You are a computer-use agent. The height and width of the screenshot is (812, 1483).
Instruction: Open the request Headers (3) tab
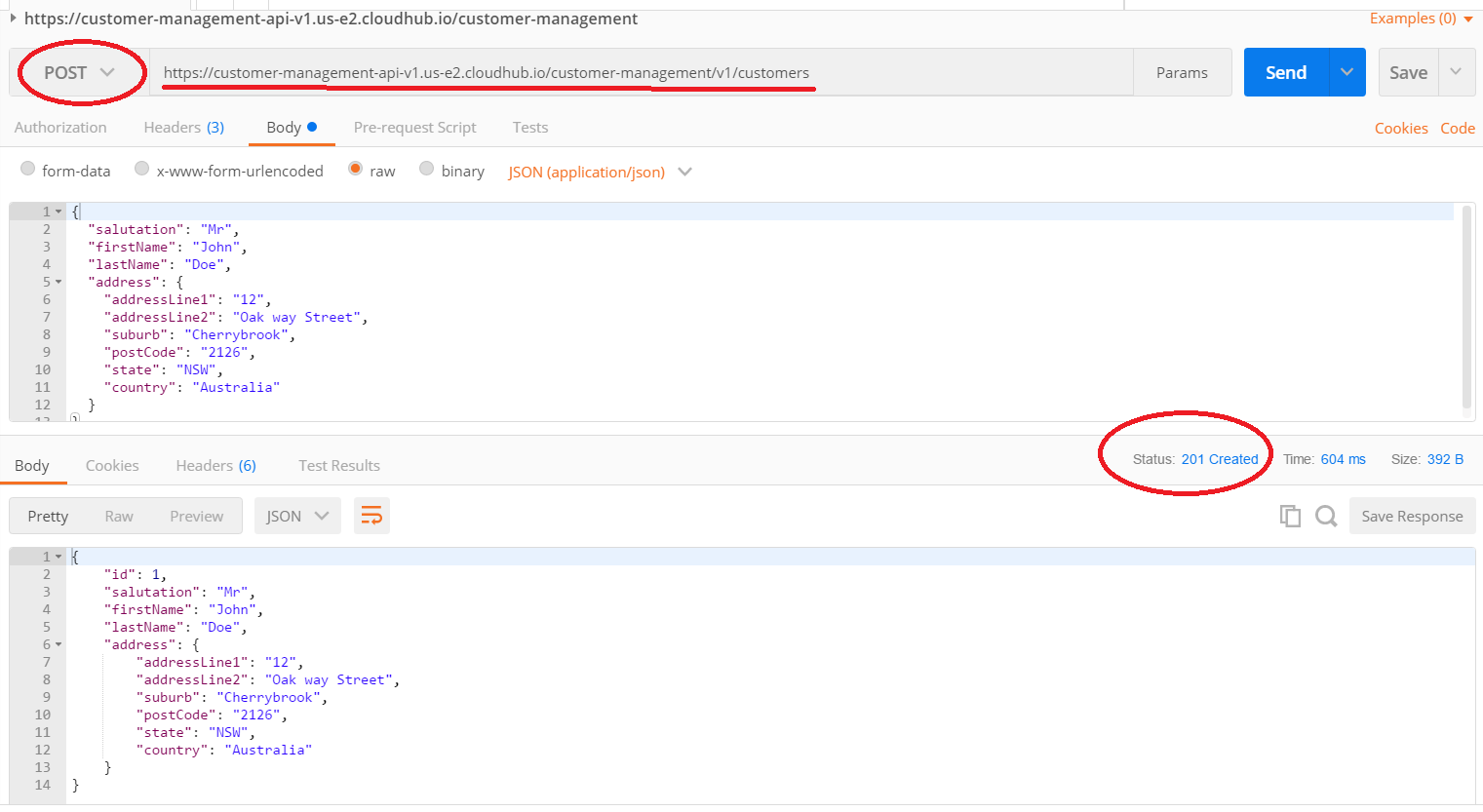click(184, 128)
